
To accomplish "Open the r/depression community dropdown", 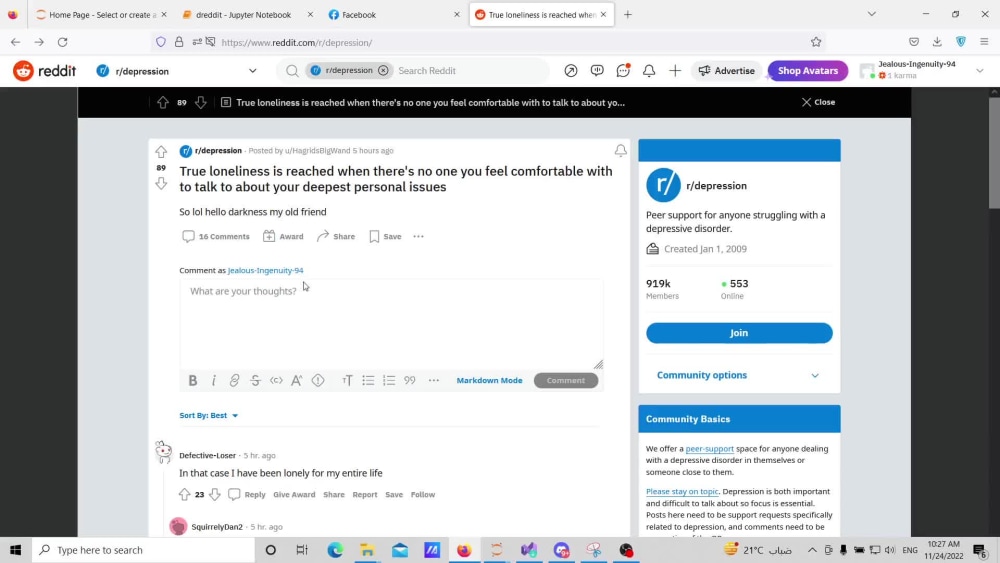I will (x=177, y=71).
